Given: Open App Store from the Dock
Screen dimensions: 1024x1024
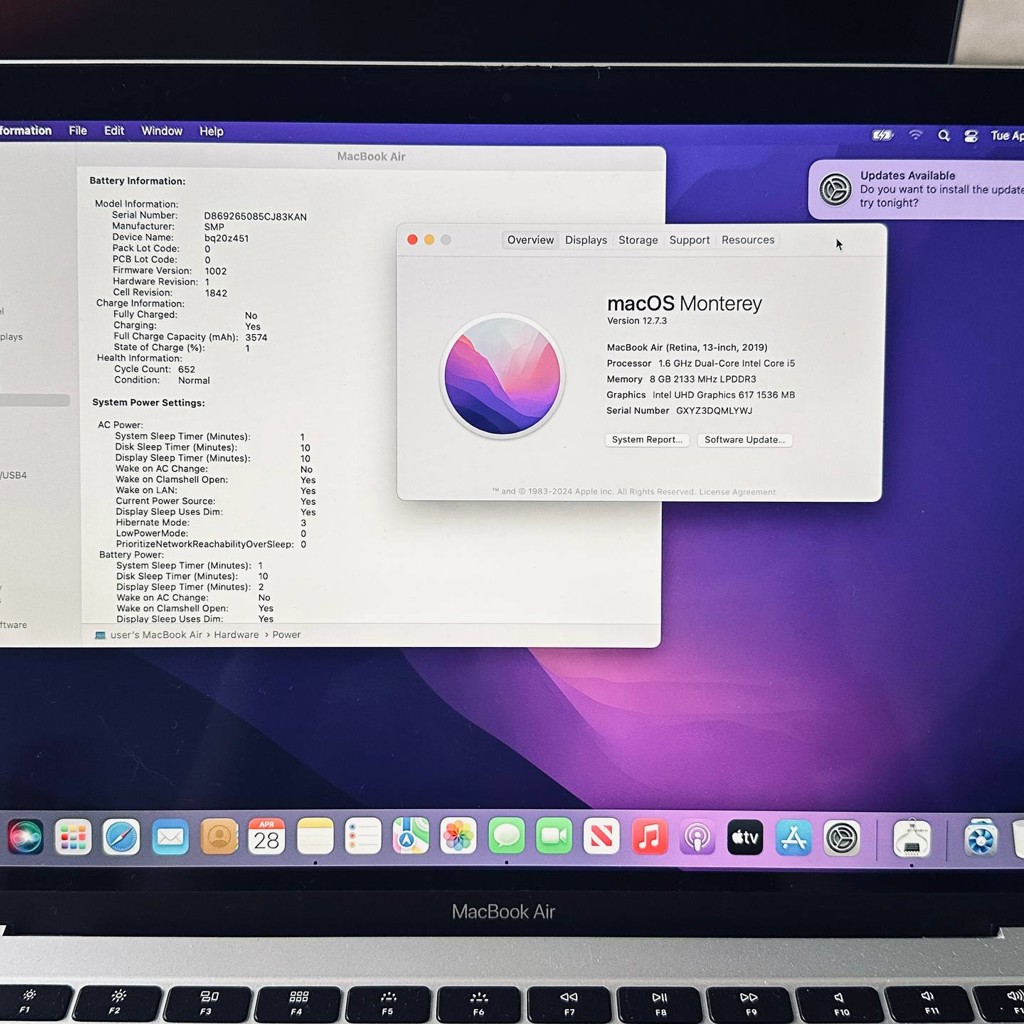Looking at the screenshot, I should [x=793, y=838].
